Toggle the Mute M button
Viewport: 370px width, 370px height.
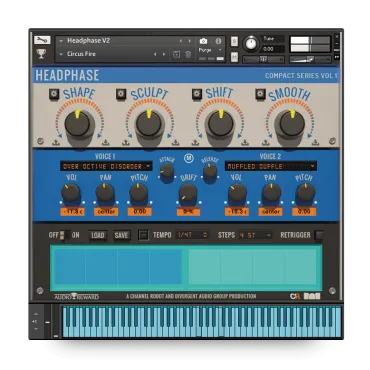234,57
